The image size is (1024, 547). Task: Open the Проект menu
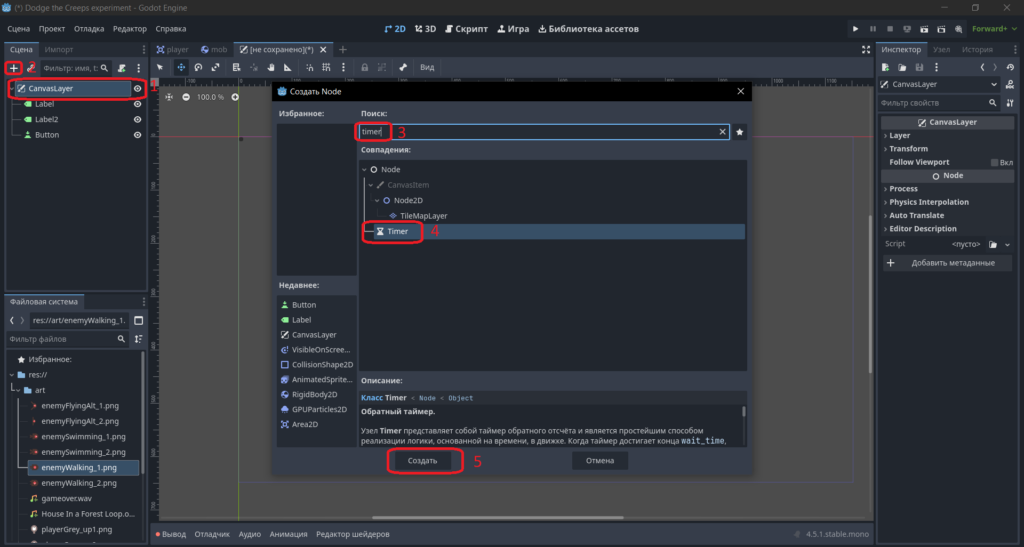click(x=52, y=29)
